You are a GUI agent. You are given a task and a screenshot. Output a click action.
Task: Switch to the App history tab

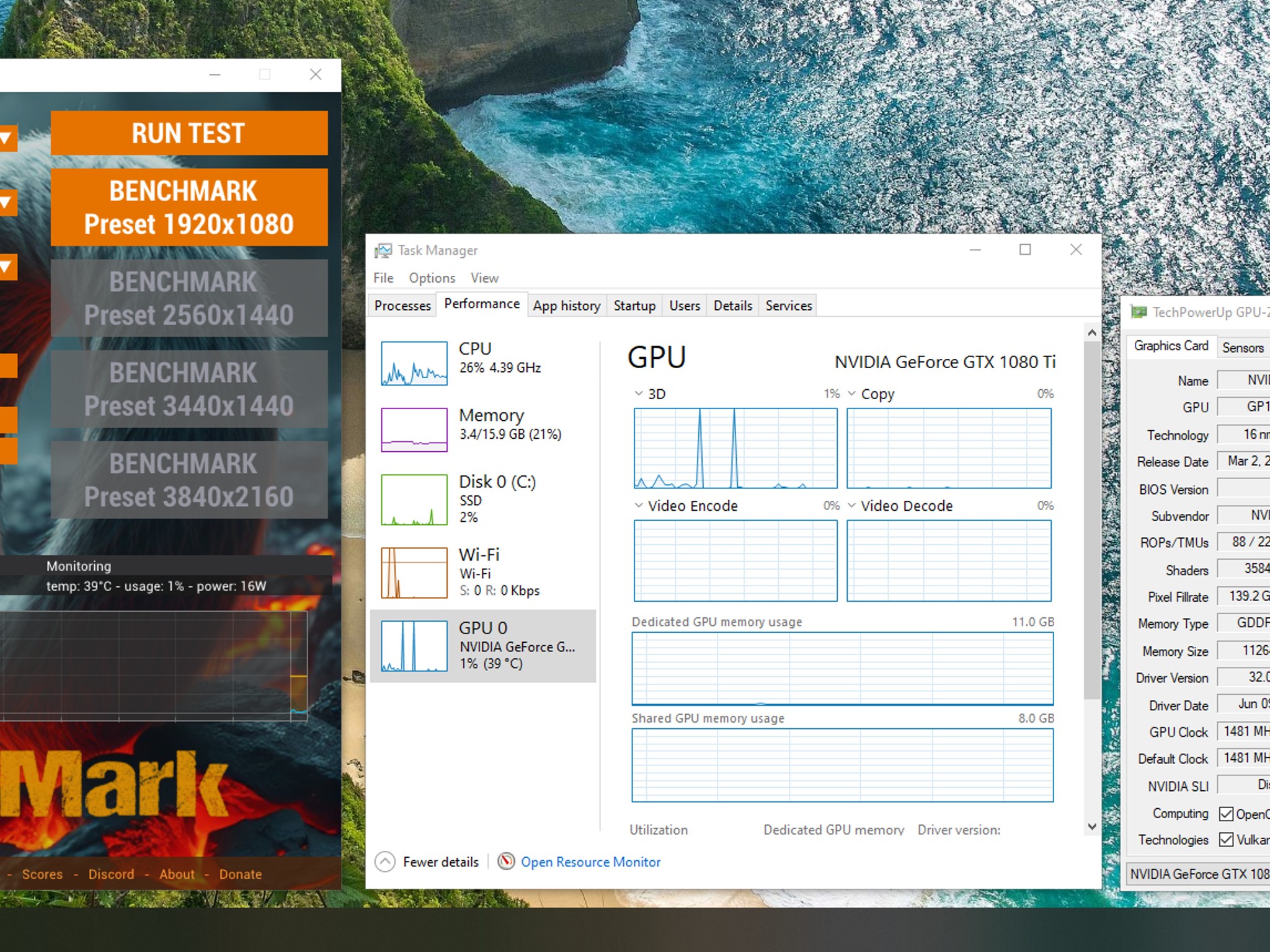tap(567, 306)
